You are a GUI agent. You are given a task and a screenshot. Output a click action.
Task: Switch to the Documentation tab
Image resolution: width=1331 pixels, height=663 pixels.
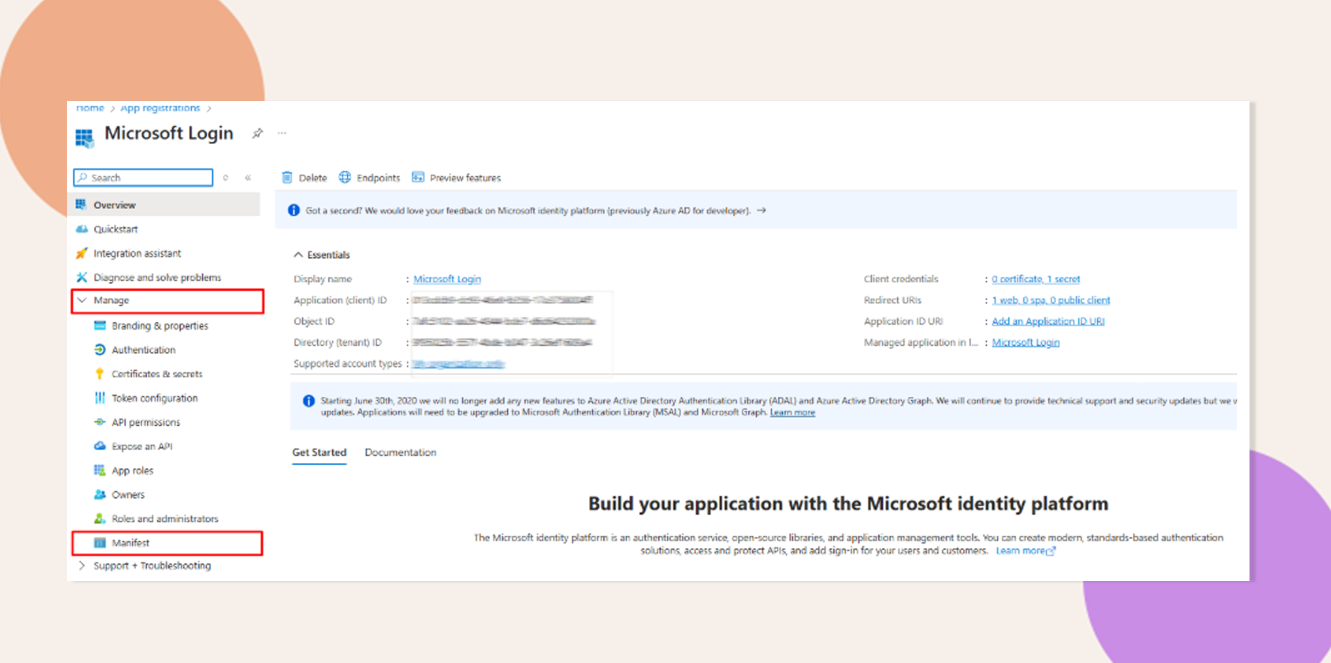click(x=400, y=453)
